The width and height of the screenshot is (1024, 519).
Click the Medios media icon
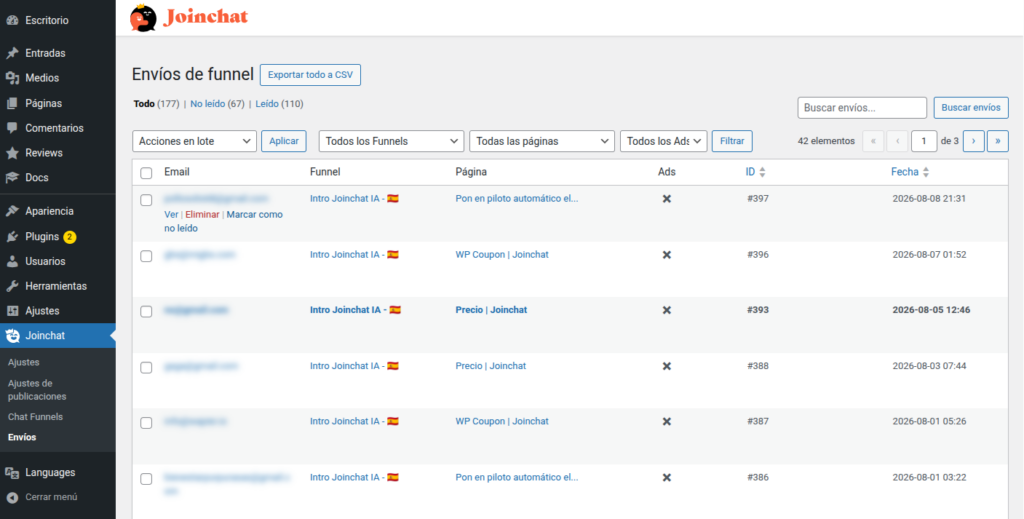pos(12,78)
